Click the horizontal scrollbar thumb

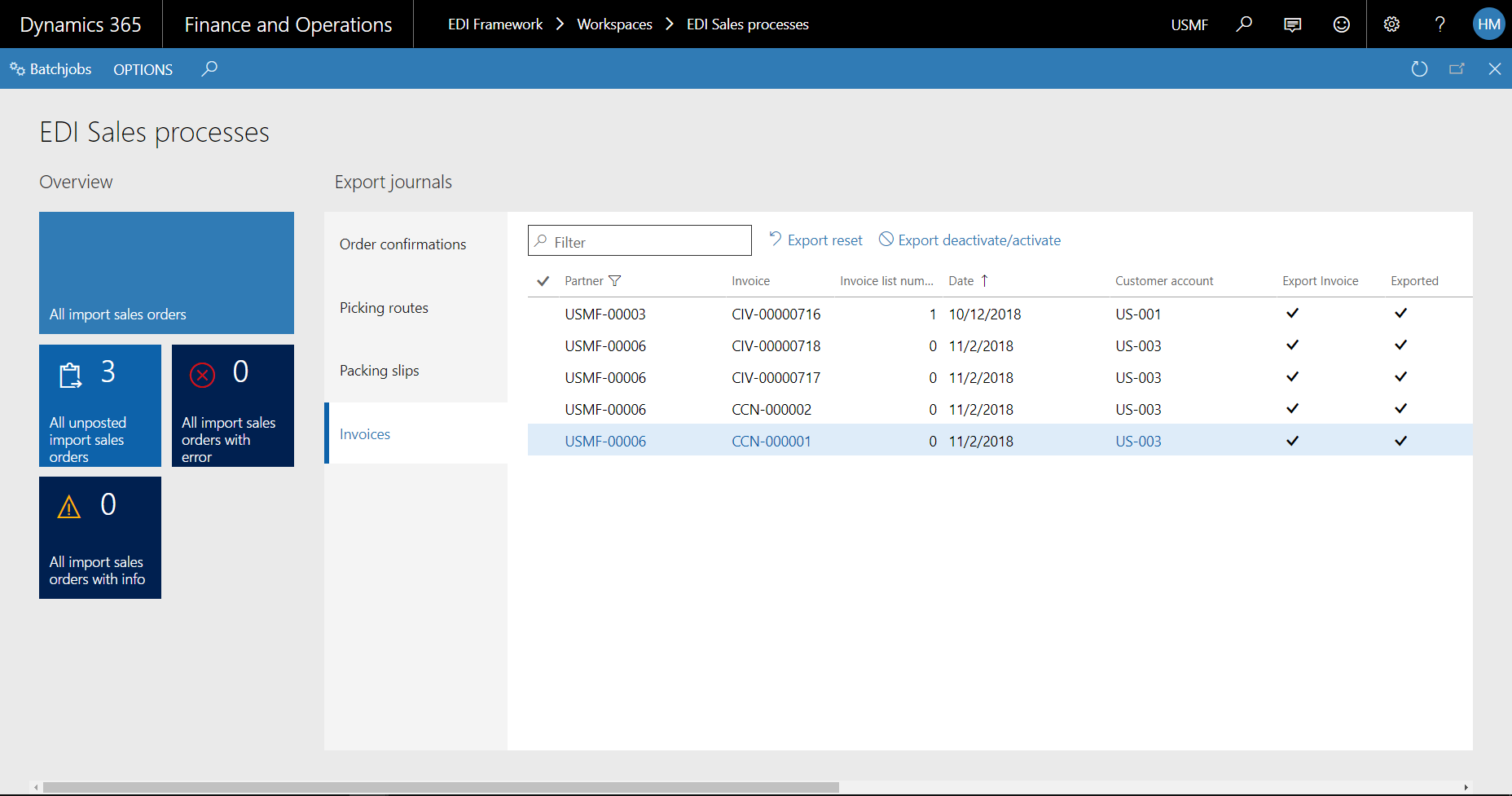[441, 787]
